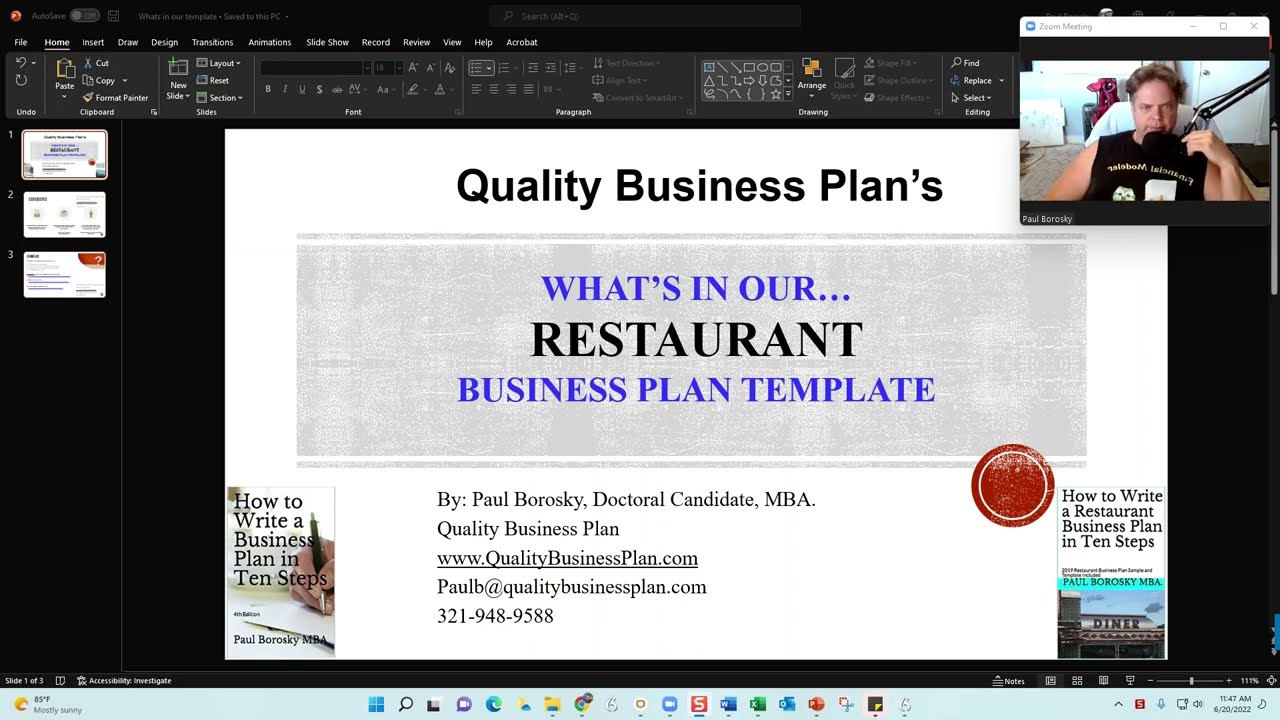Click the Redo icon
Image resolution: width=1280 pixels, height=720 pixels.
(21, 80)
